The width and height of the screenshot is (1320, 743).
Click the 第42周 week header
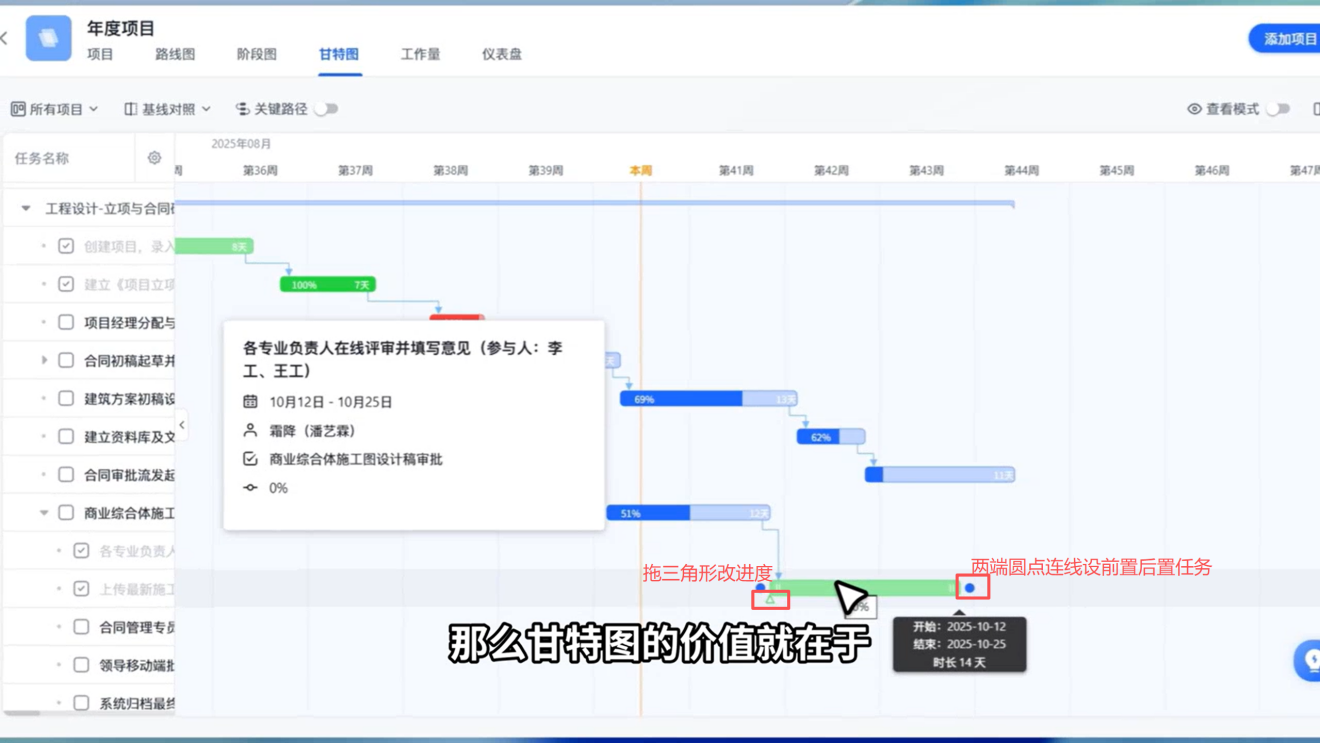click(831, 171)
